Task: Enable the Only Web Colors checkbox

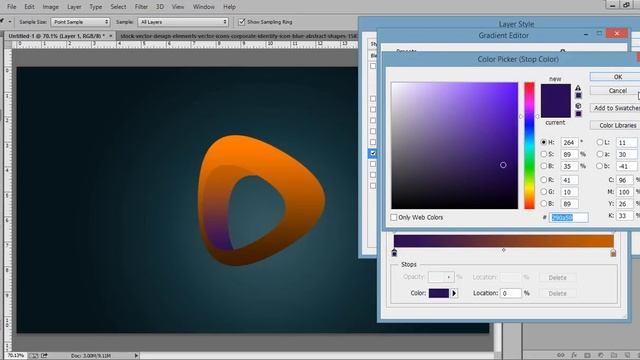Action: (x=394, y=218)
